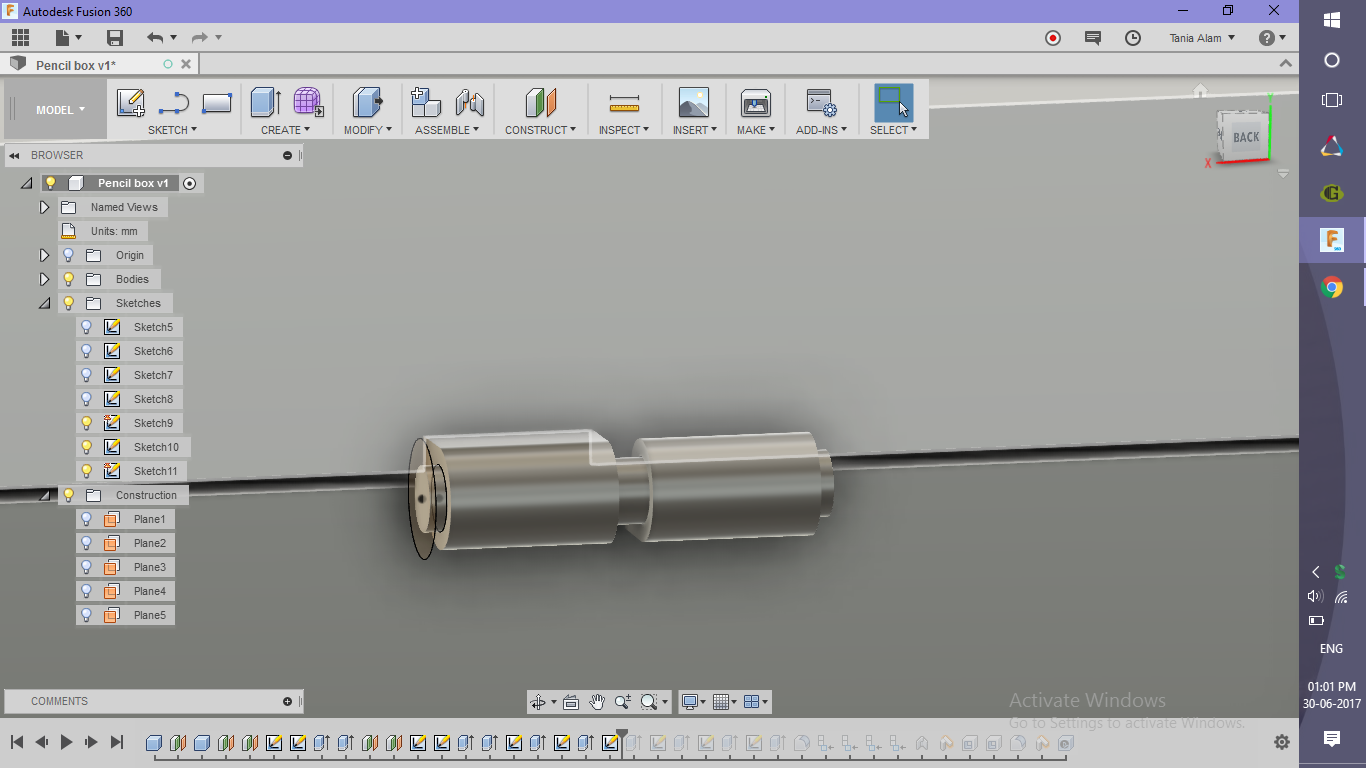
Task: Open Chrome from the taskbar
Action: point(1332,288)
